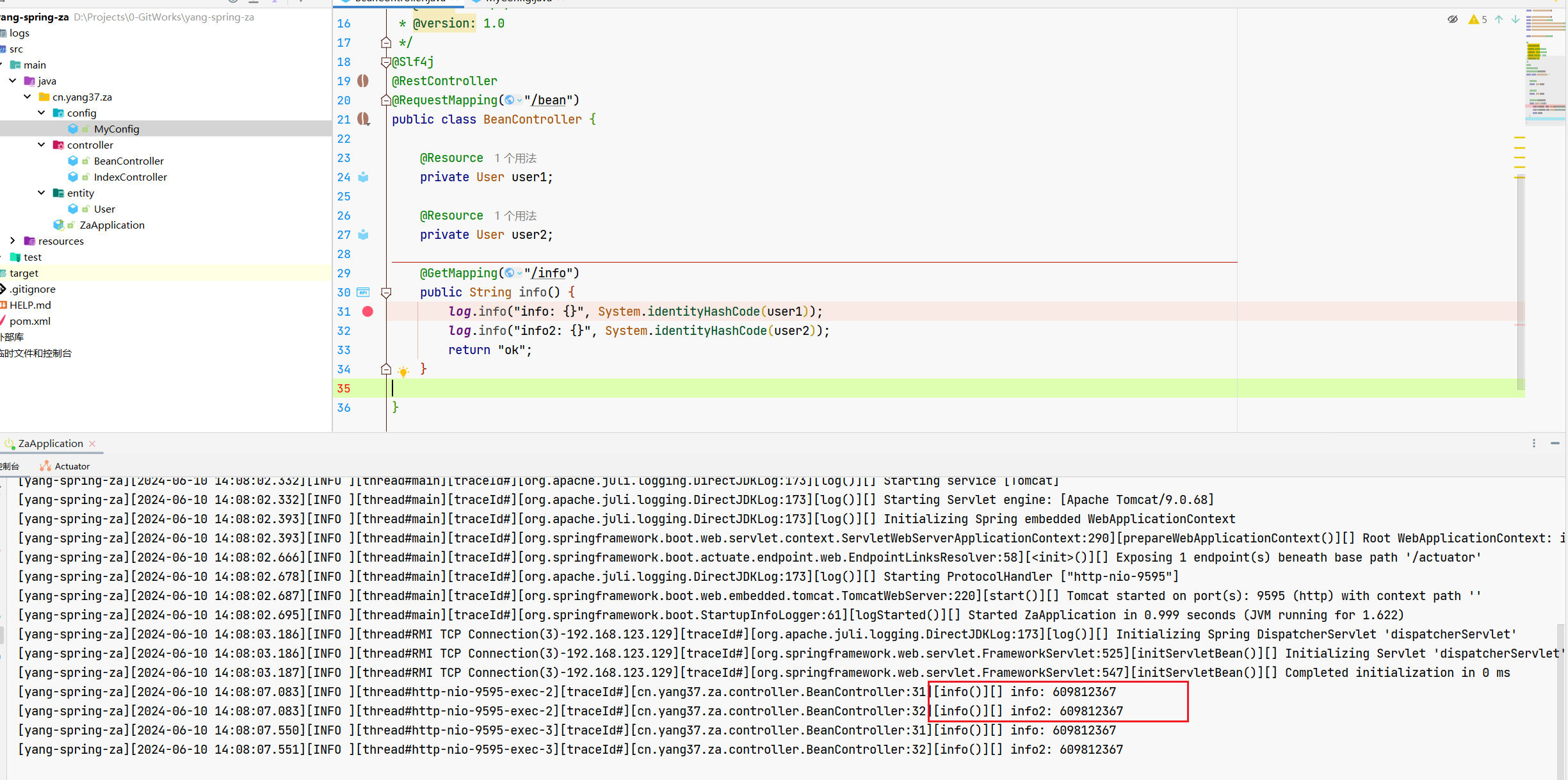This screenshot has height=780, width=1568.
Task: Collapse the java folder in project tree
Action: (x=13, y=81)
